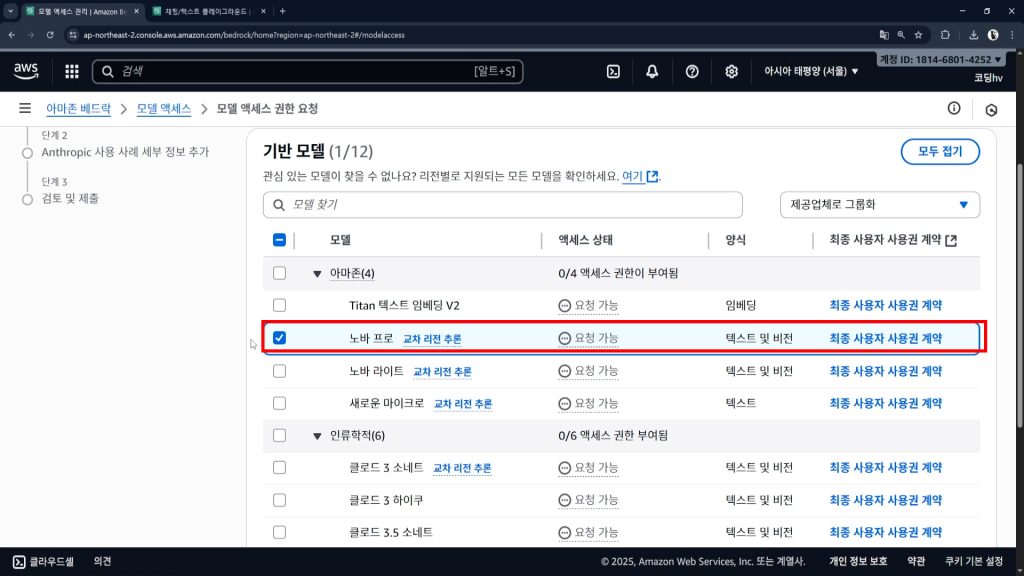1024x576 pixels.
Task: Open the tab search dropdown arrow
Action: [10, 11]
